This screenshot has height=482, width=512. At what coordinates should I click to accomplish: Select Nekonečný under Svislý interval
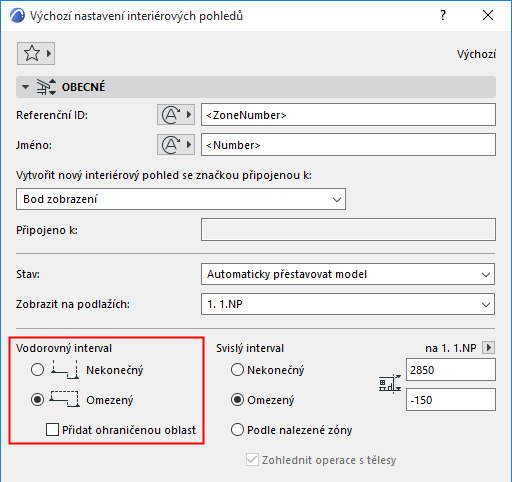(237, 370)
